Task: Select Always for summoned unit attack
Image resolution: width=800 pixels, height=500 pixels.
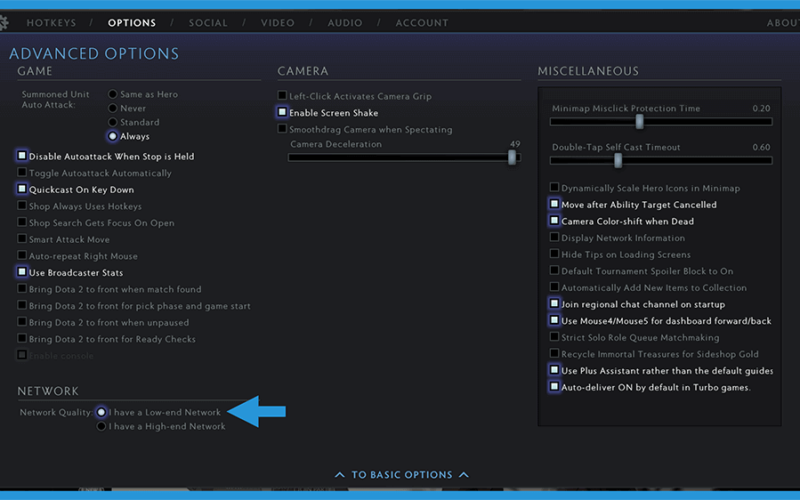Action: [x=113, y=136]
